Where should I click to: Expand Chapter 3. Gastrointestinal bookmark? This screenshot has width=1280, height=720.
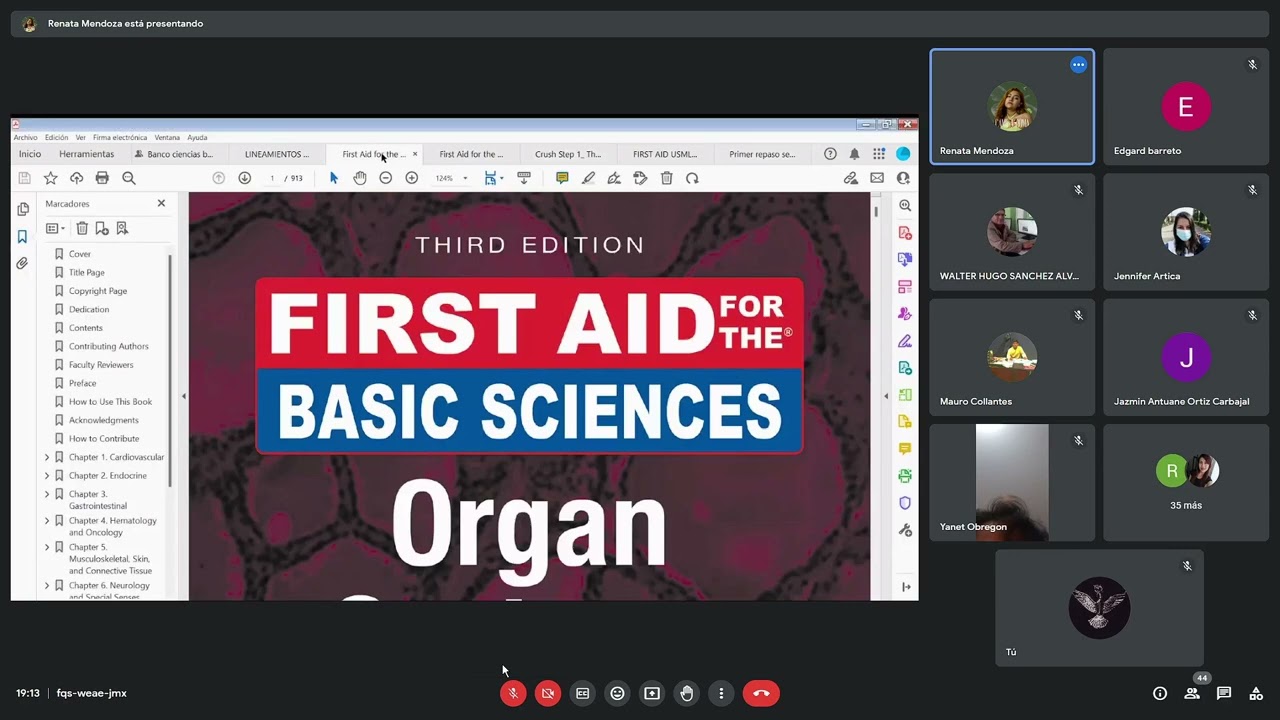point(46,494)
